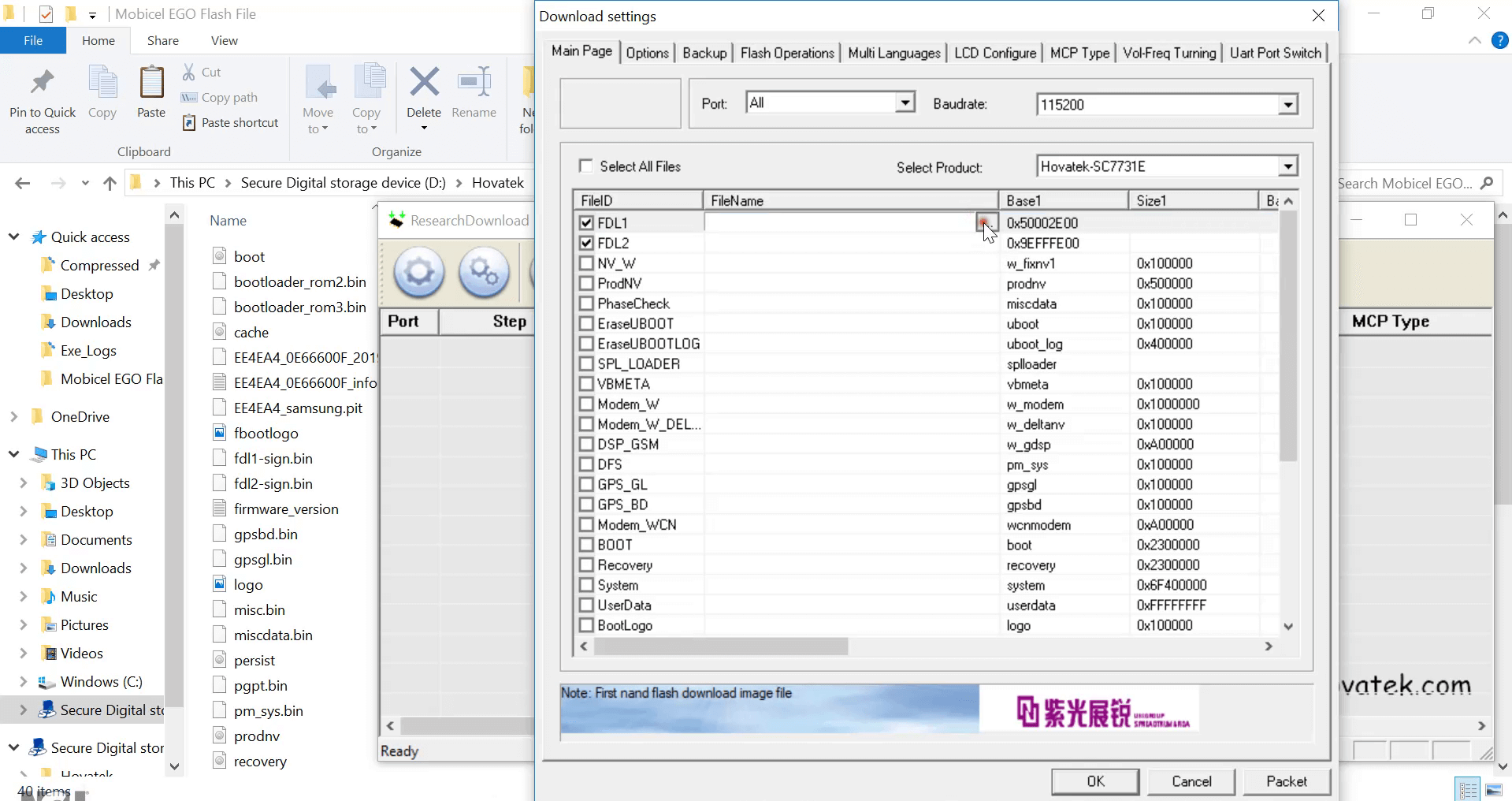This screenshot has width=1512, height=801.
Task: Click the Cut scissors icon
Action: point(189,71)
